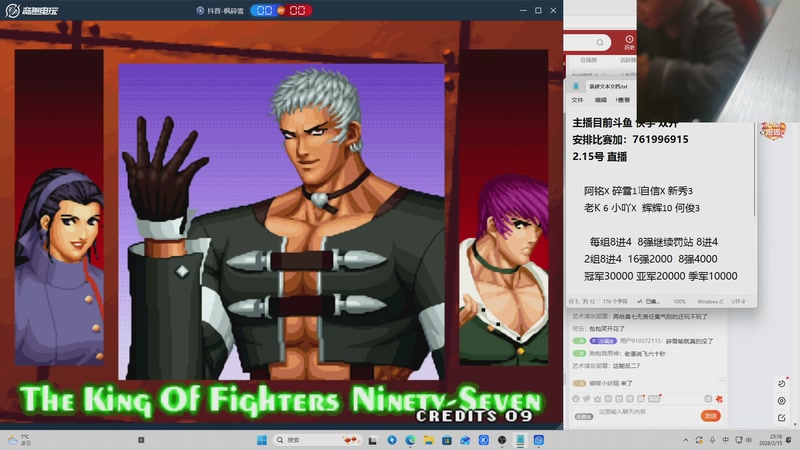Click the 高想电玩 logo in game window title bar
The height and width of the screenshot is (450, 800).
pos(32,10)
